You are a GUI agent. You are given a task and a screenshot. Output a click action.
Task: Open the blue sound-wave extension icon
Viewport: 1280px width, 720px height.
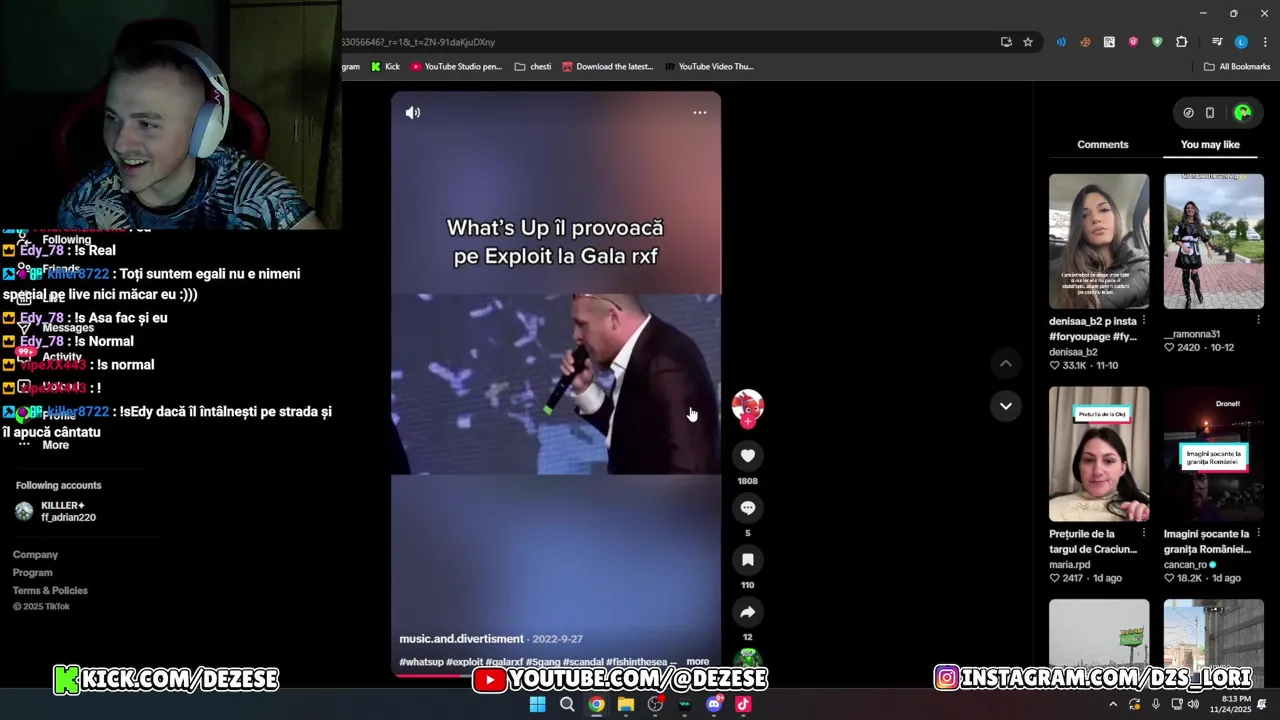tap(1061, 42)
